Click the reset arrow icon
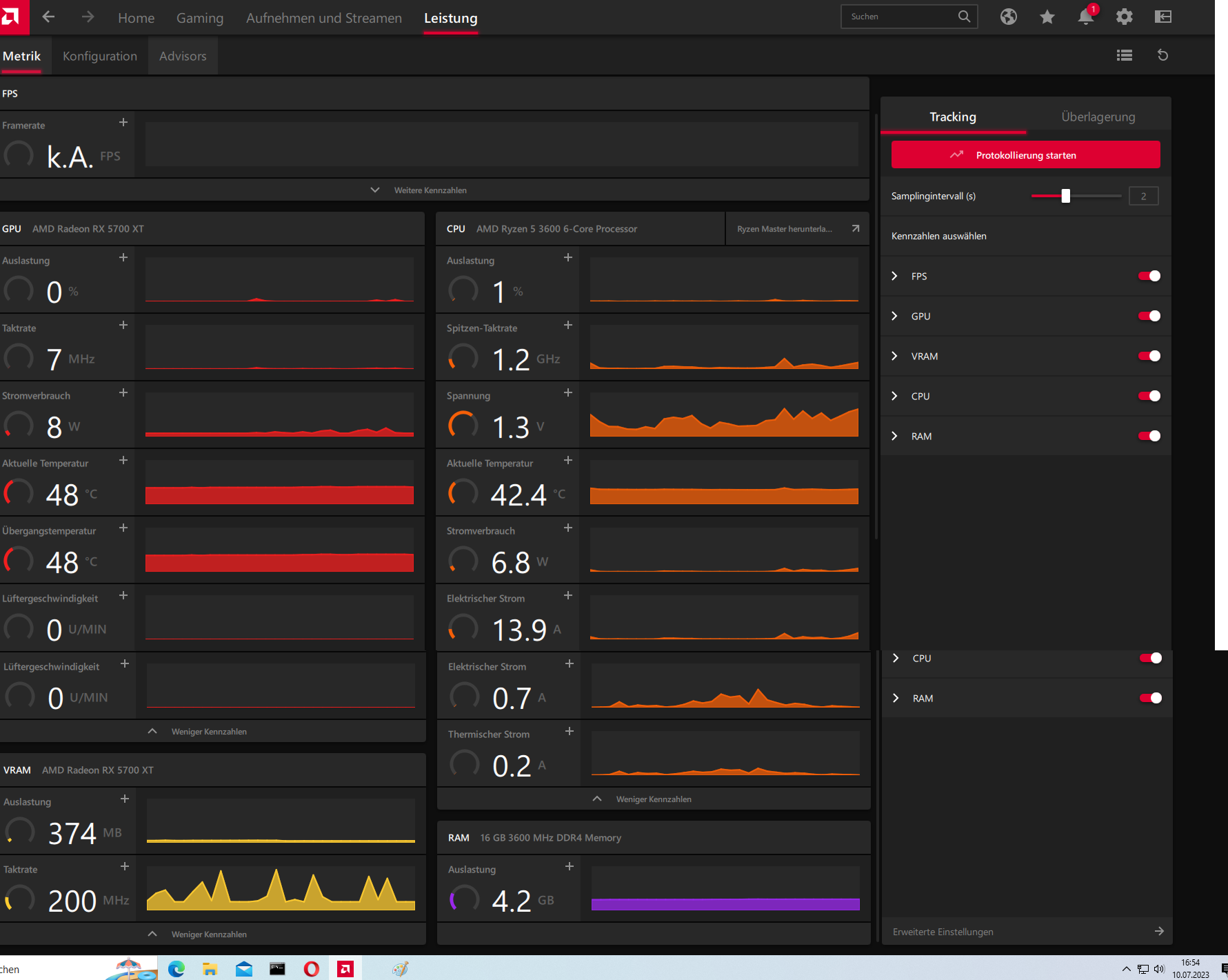Image resolution: width=1228 pixels, height=980 pixels. click(1163, 55)
